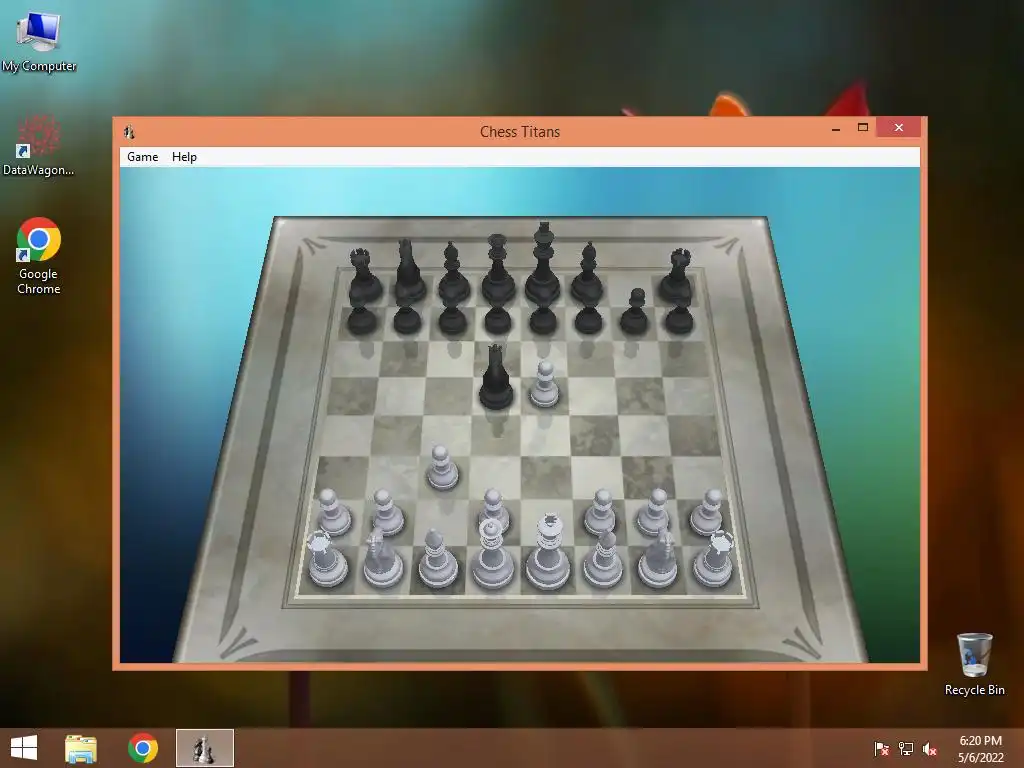
Task: Open the Help menu
Action: pyautogui.click(x=184, y=157)
